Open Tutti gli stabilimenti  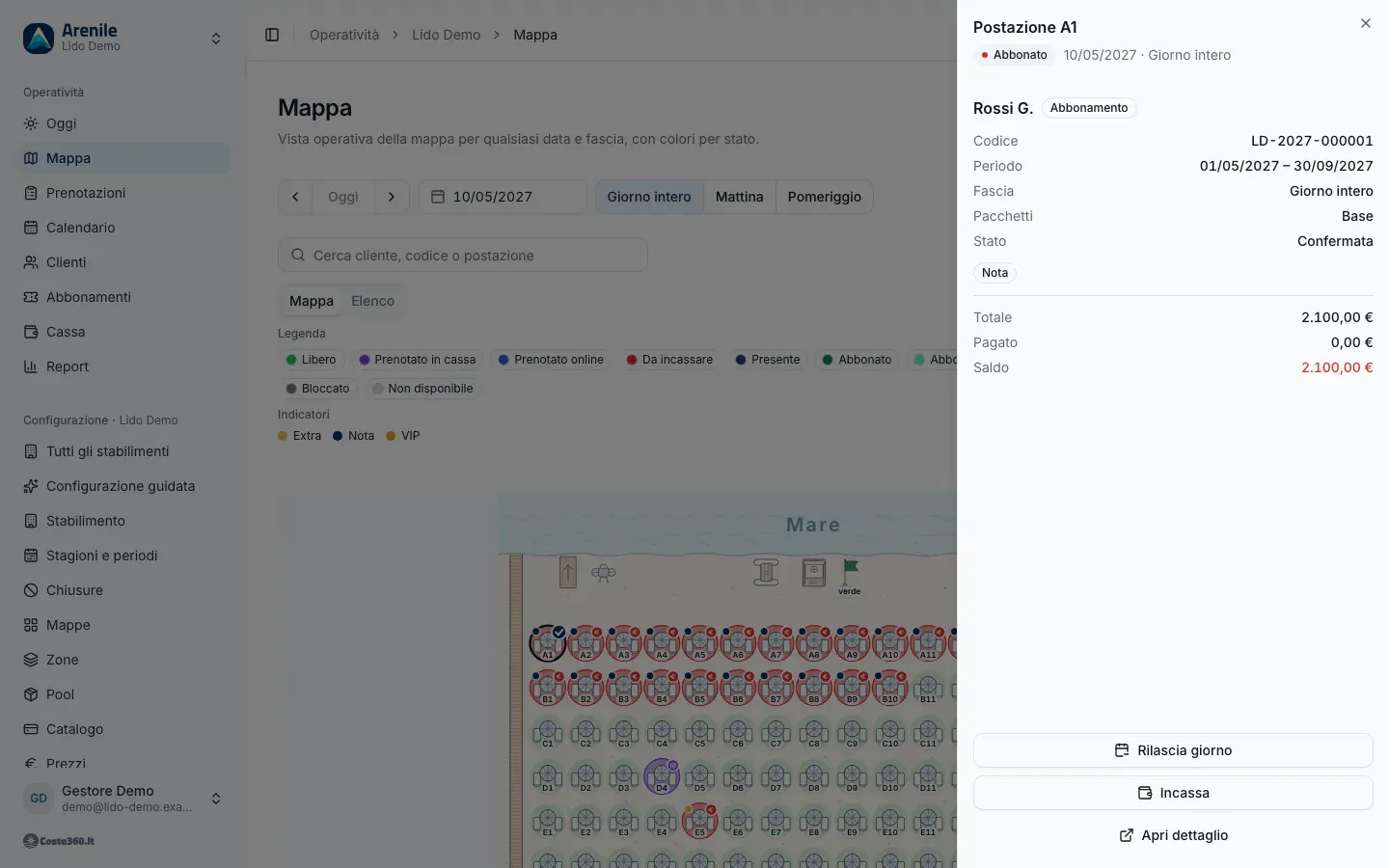point(123,451)
